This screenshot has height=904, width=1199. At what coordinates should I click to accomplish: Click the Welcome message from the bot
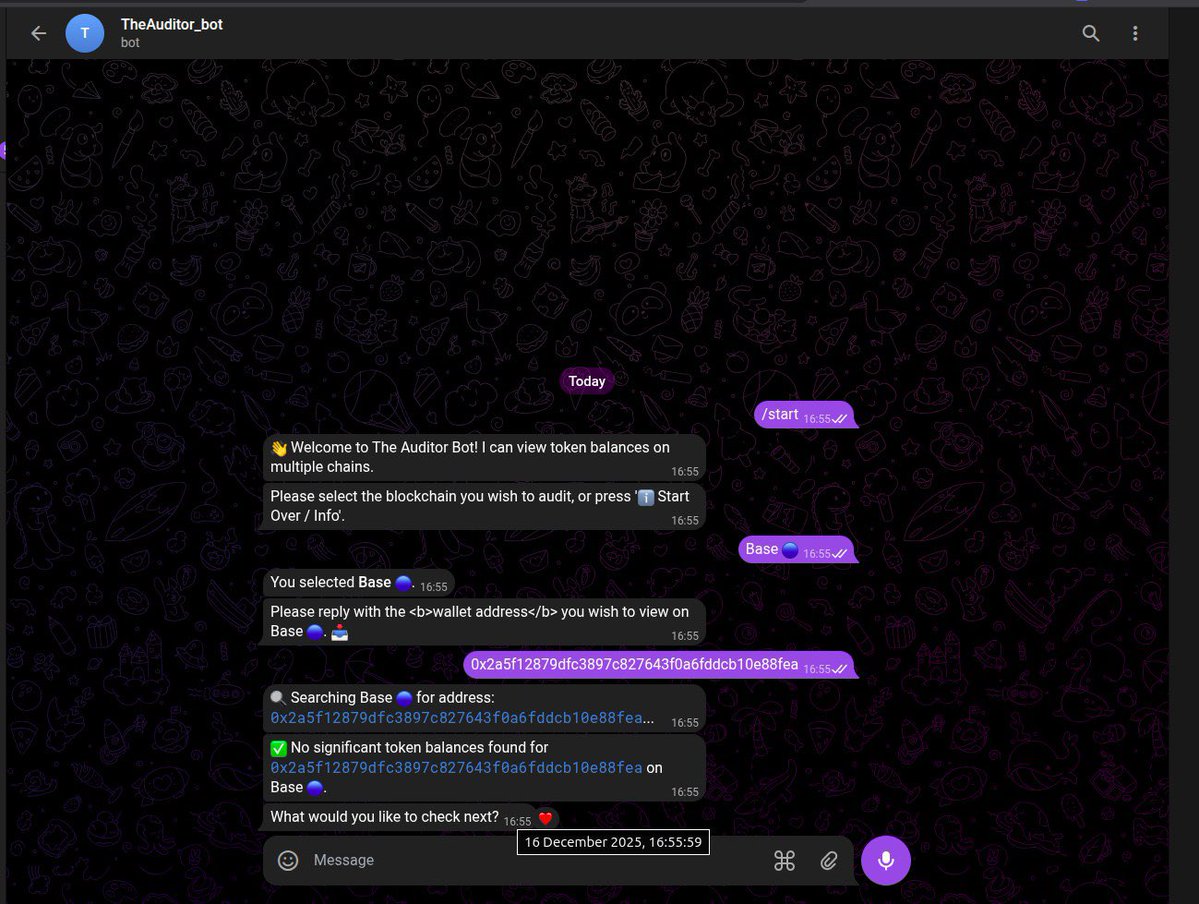tap(480, 456)
